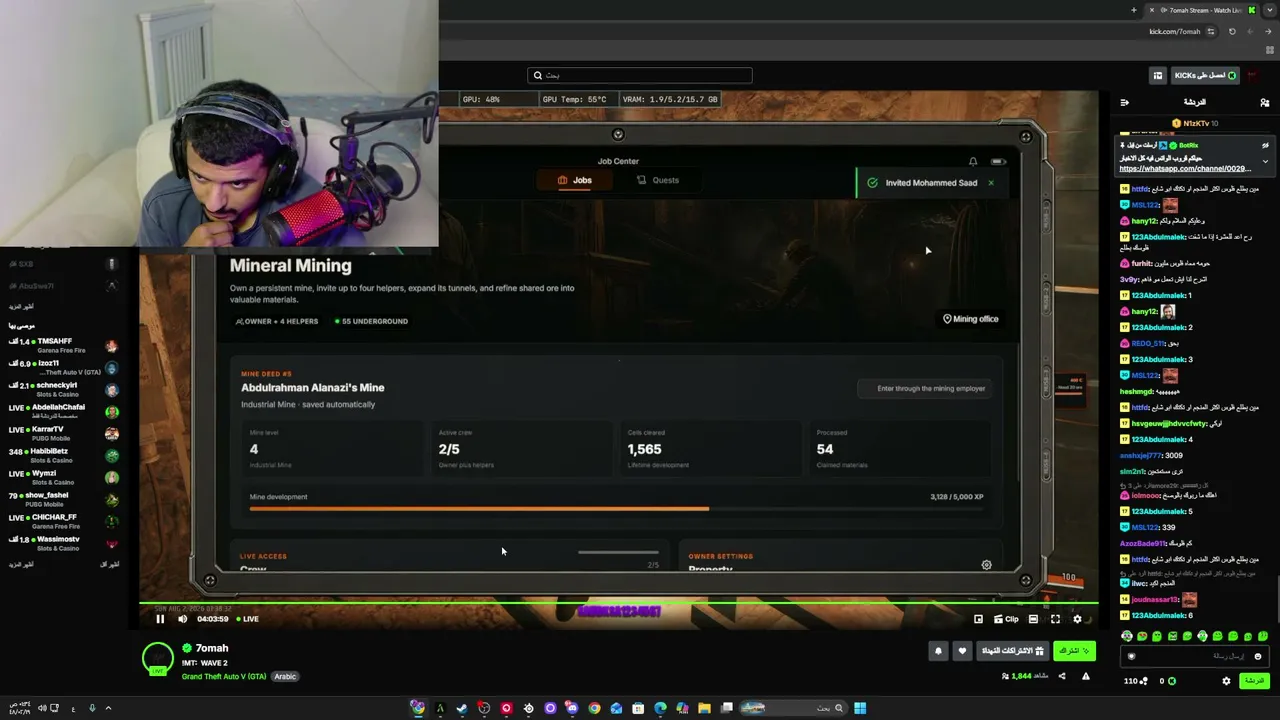Open Steam from the taskbar
The image size is (1280, 720).
[462, 708]
